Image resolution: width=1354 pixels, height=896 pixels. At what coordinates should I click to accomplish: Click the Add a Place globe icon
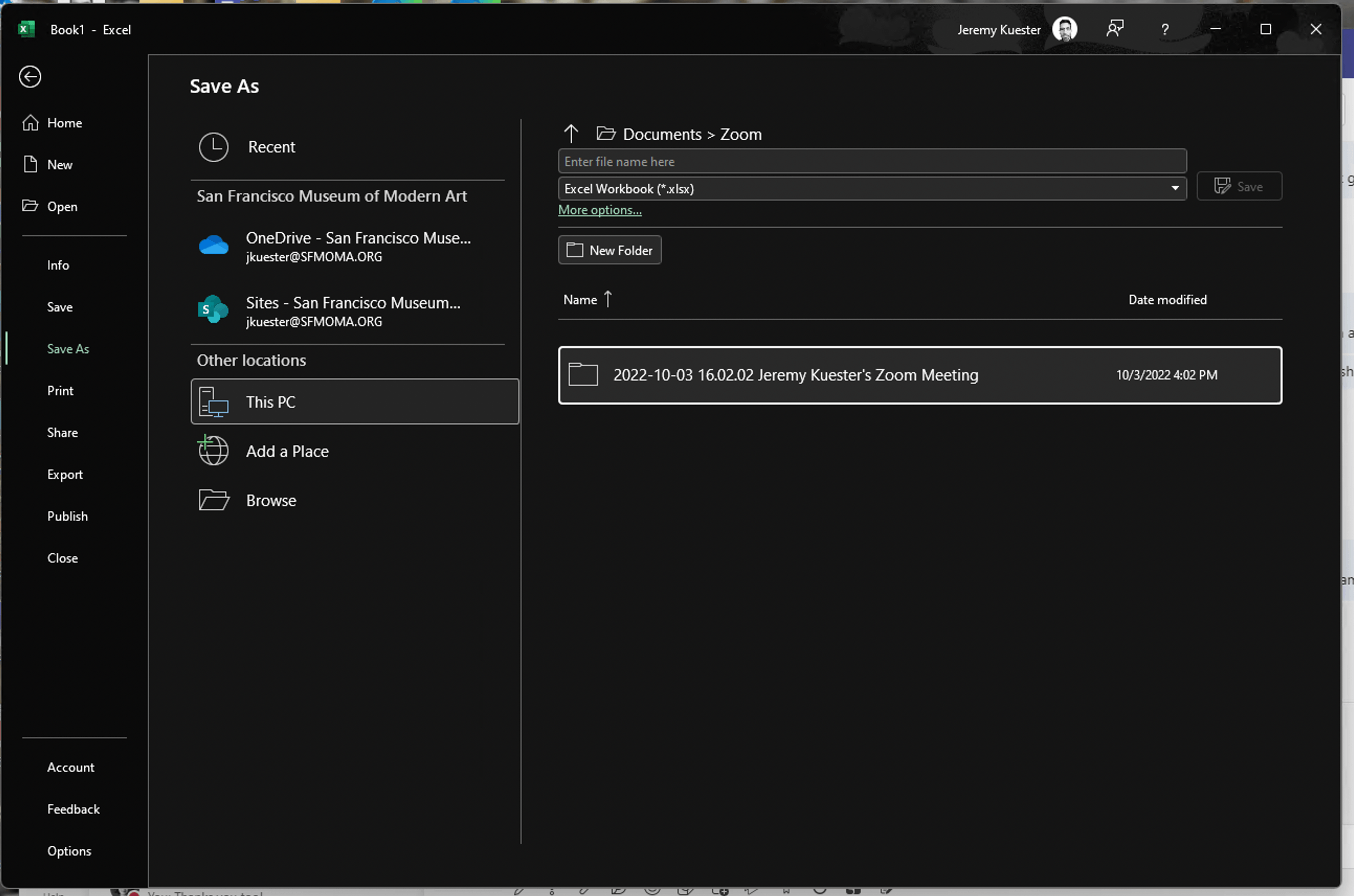213,451
